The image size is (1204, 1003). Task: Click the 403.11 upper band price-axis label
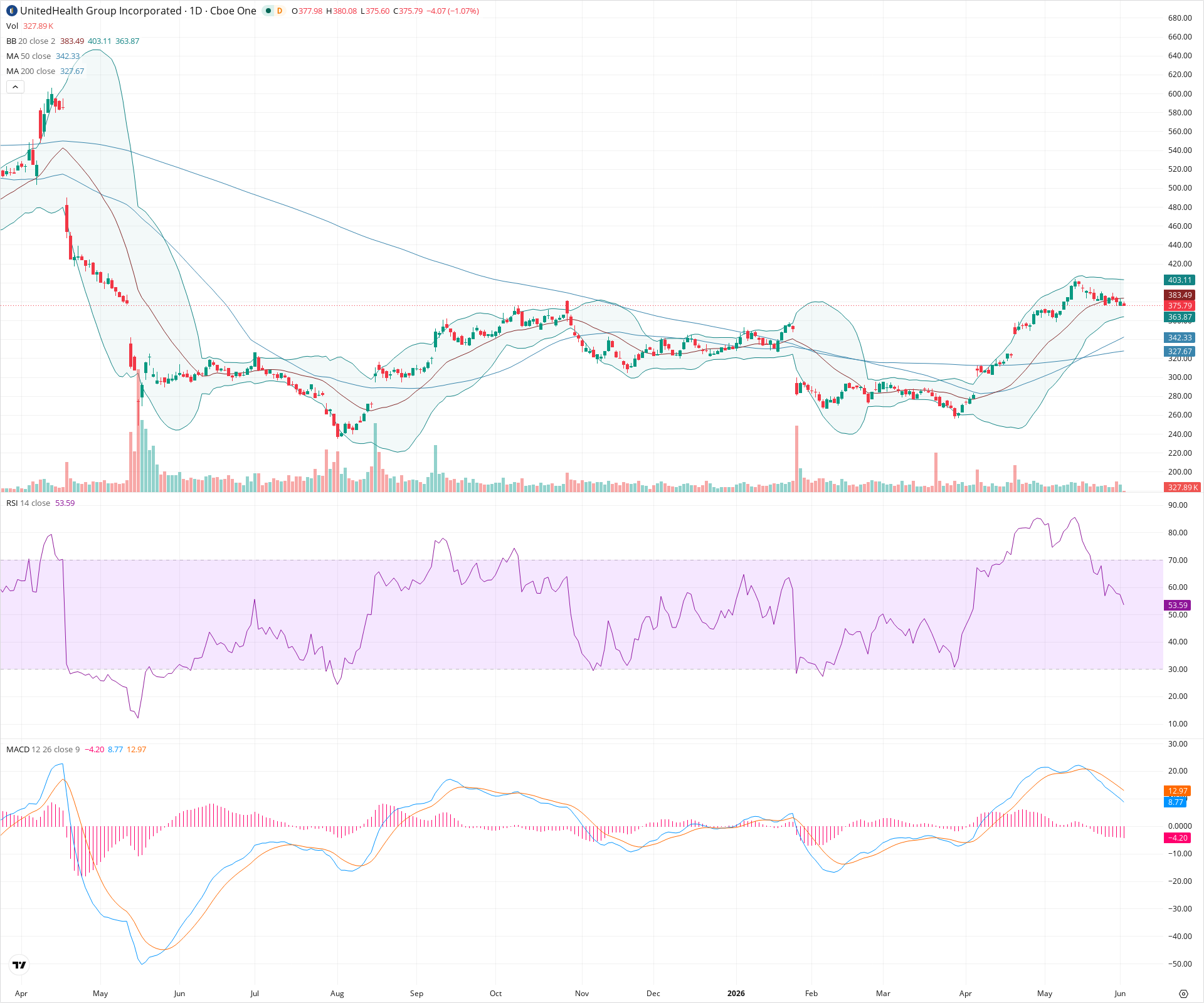1180,280
